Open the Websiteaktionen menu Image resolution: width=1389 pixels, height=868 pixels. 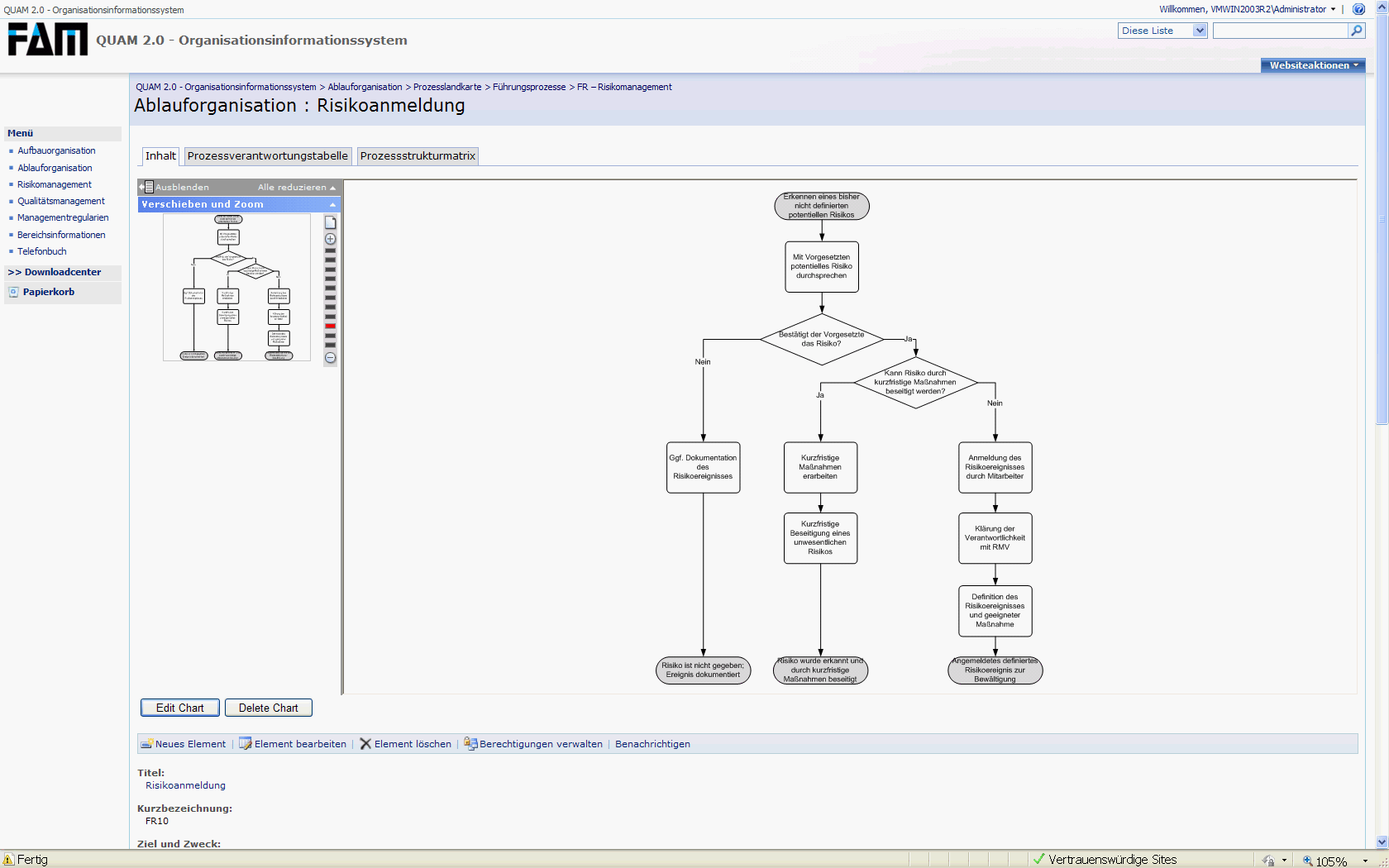[1313, 65]
